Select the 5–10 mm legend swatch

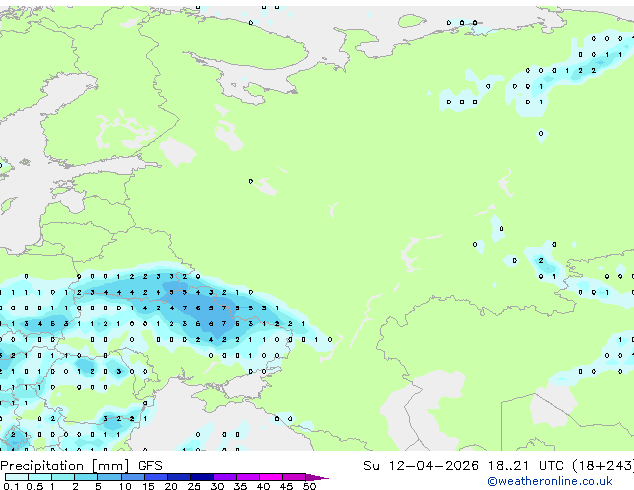pos(109,477)
